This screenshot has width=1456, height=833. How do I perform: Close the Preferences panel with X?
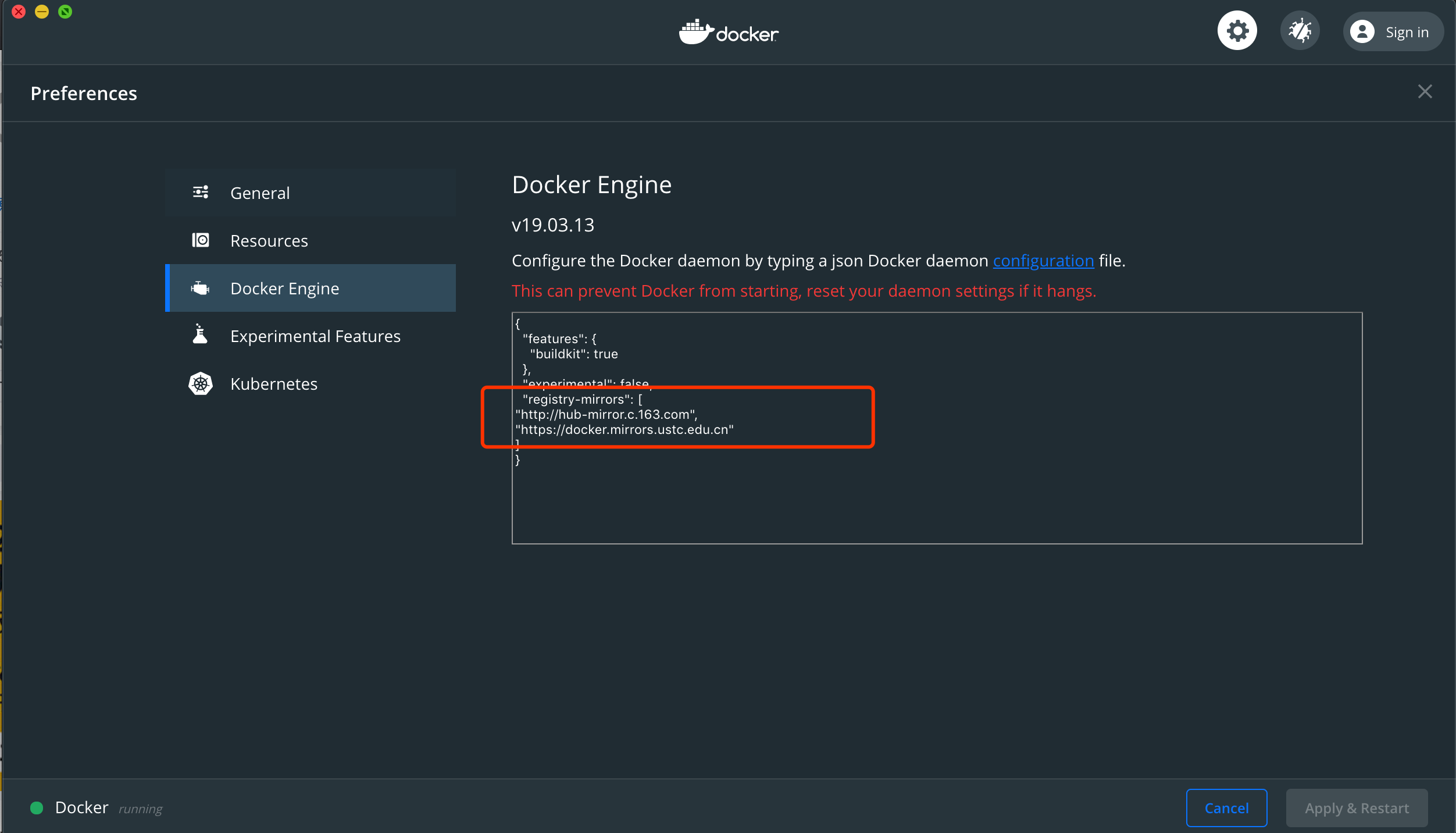pyautogui.click(x=1425, y=91)
